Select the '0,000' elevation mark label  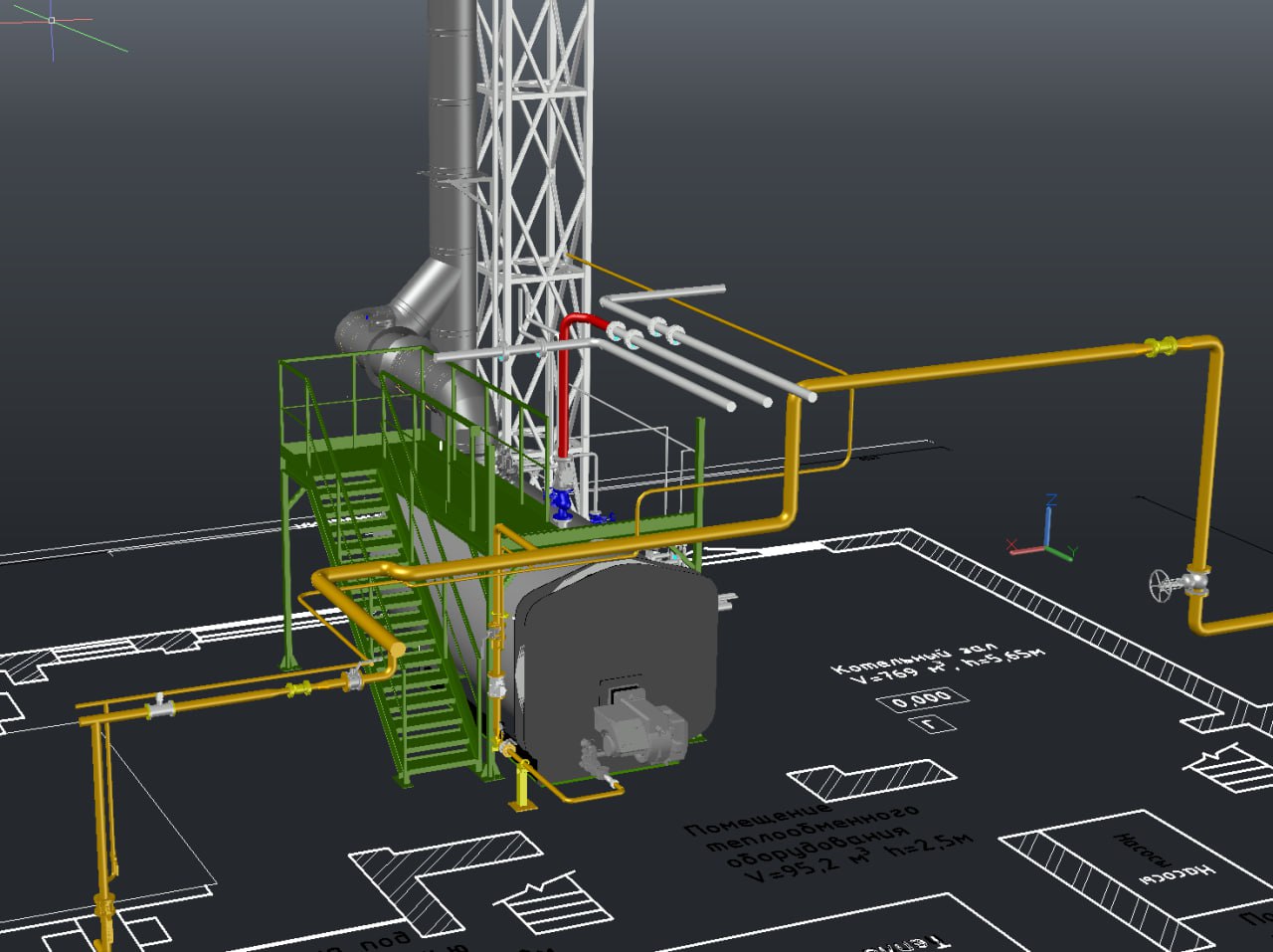pyautogui.click(x=914, y=699)
